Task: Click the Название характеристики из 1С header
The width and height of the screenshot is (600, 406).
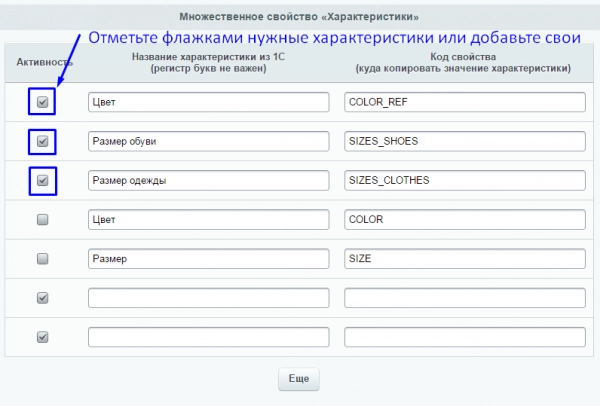Action: click(209, 62)
